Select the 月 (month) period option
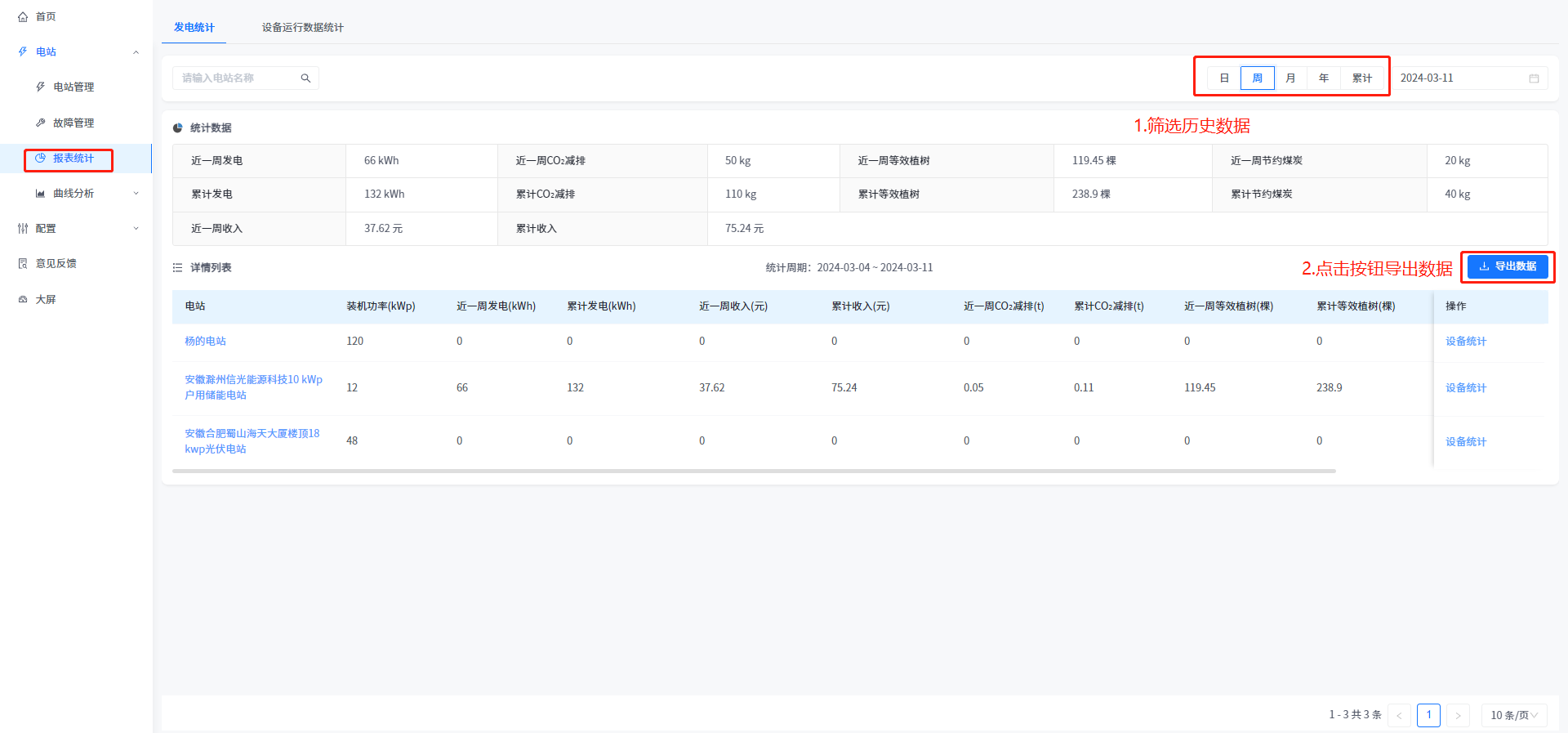The image size is (1568, 733). 1290,78
